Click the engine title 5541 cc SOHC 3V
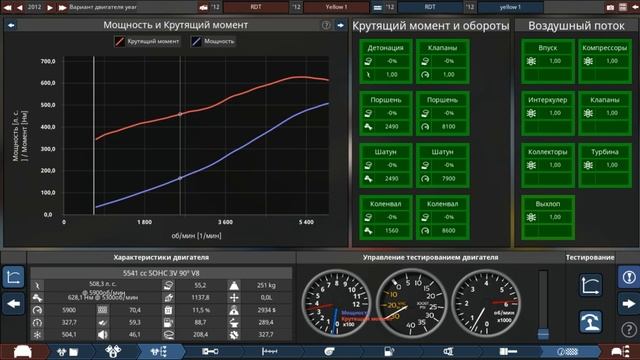Screen dimensions: 640x360 [x=161, y=273]
